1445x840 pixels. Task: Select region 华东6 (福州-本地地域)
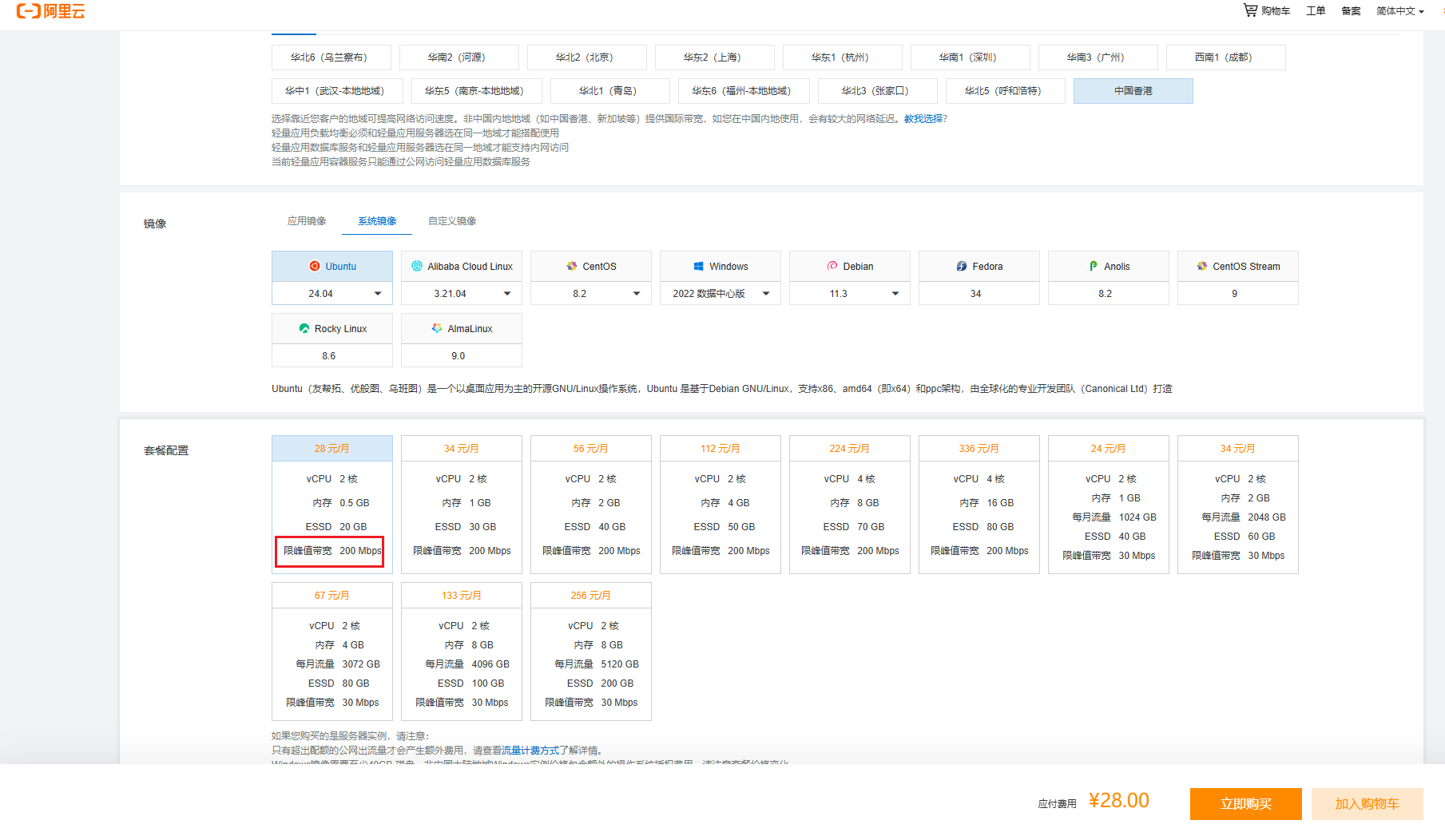(x=744, y=91)
